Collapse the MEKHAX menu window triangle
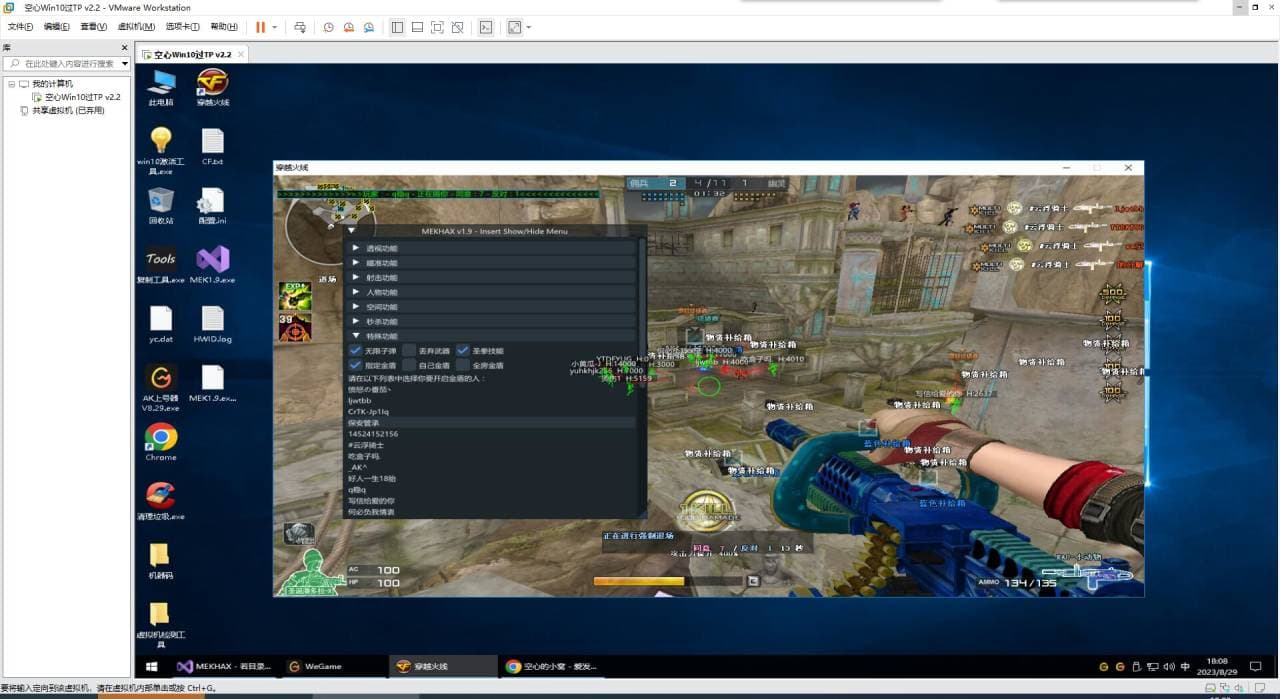 (352, 231)
